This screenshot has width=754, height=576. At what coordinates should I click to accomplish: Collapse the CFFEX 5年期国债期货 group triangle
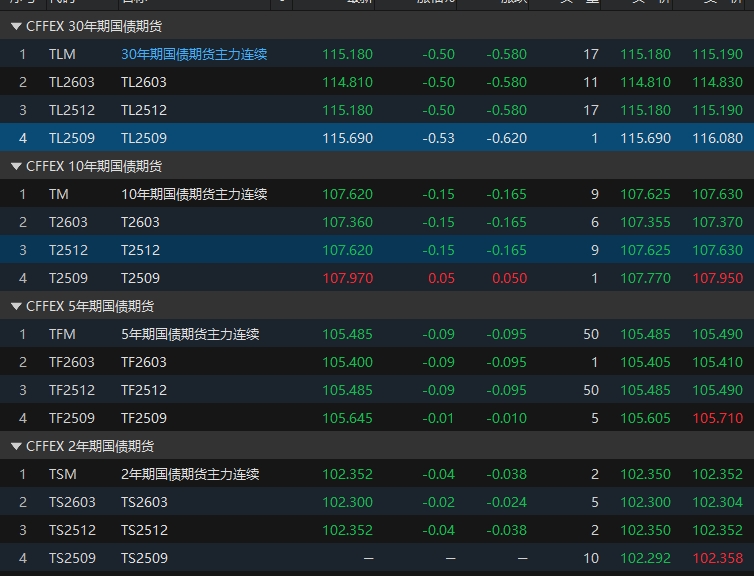coord(16,306)
